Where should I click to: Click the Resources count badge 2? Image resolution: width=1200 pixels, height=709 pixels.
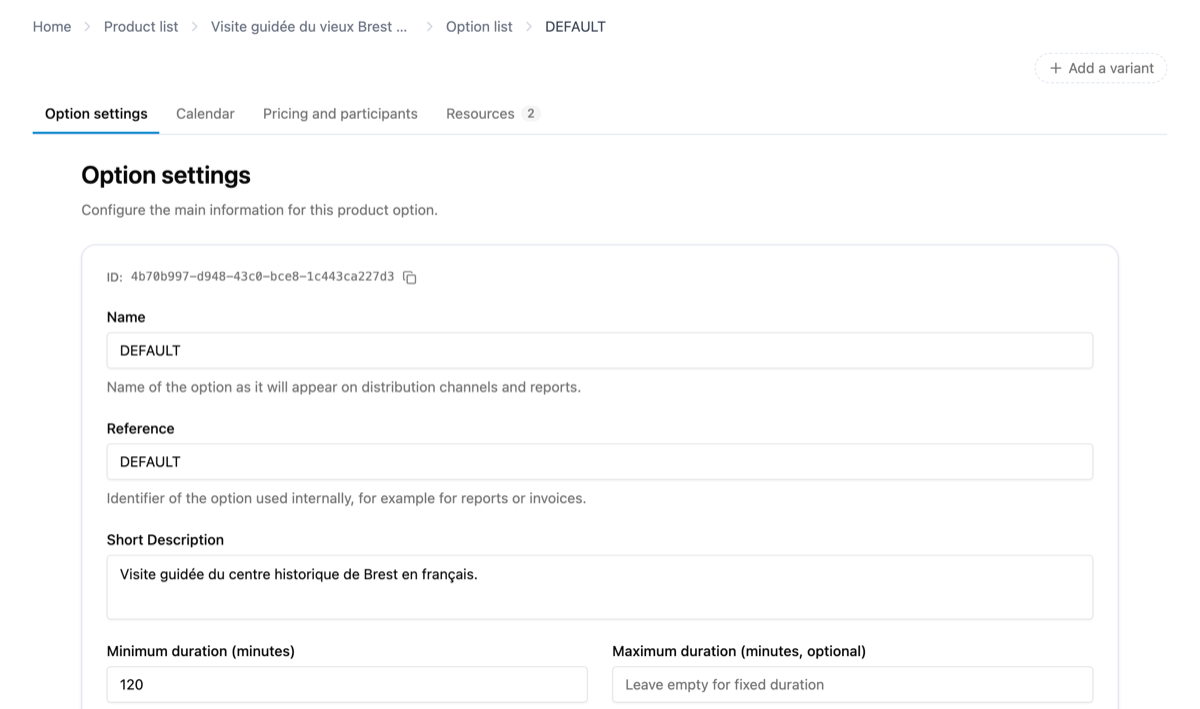pos(531,114)
